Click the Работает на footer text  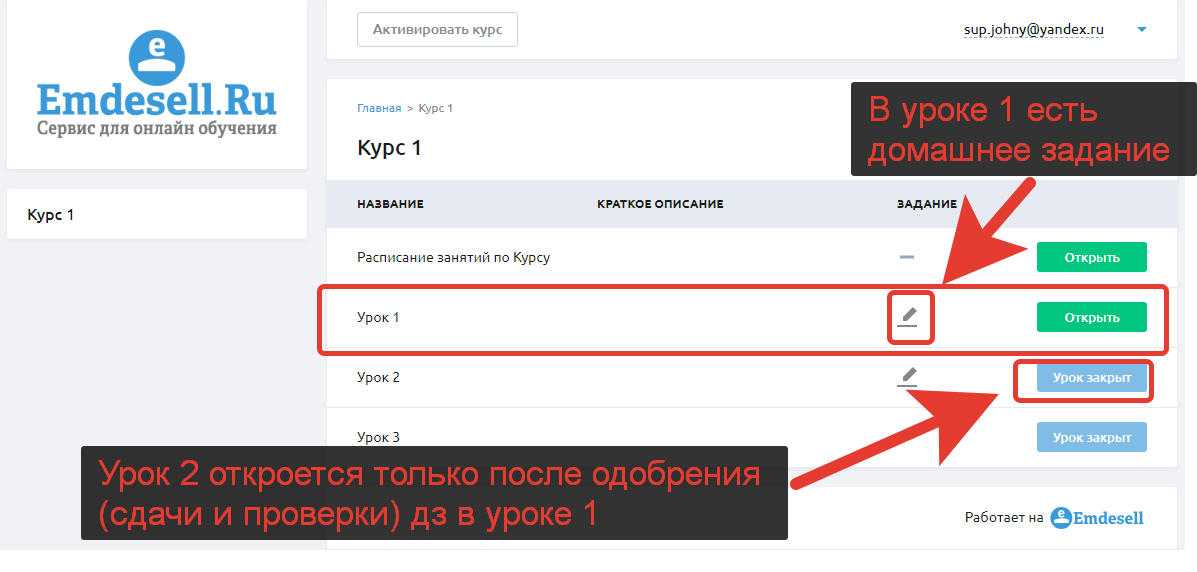(x=1004, y=518)
